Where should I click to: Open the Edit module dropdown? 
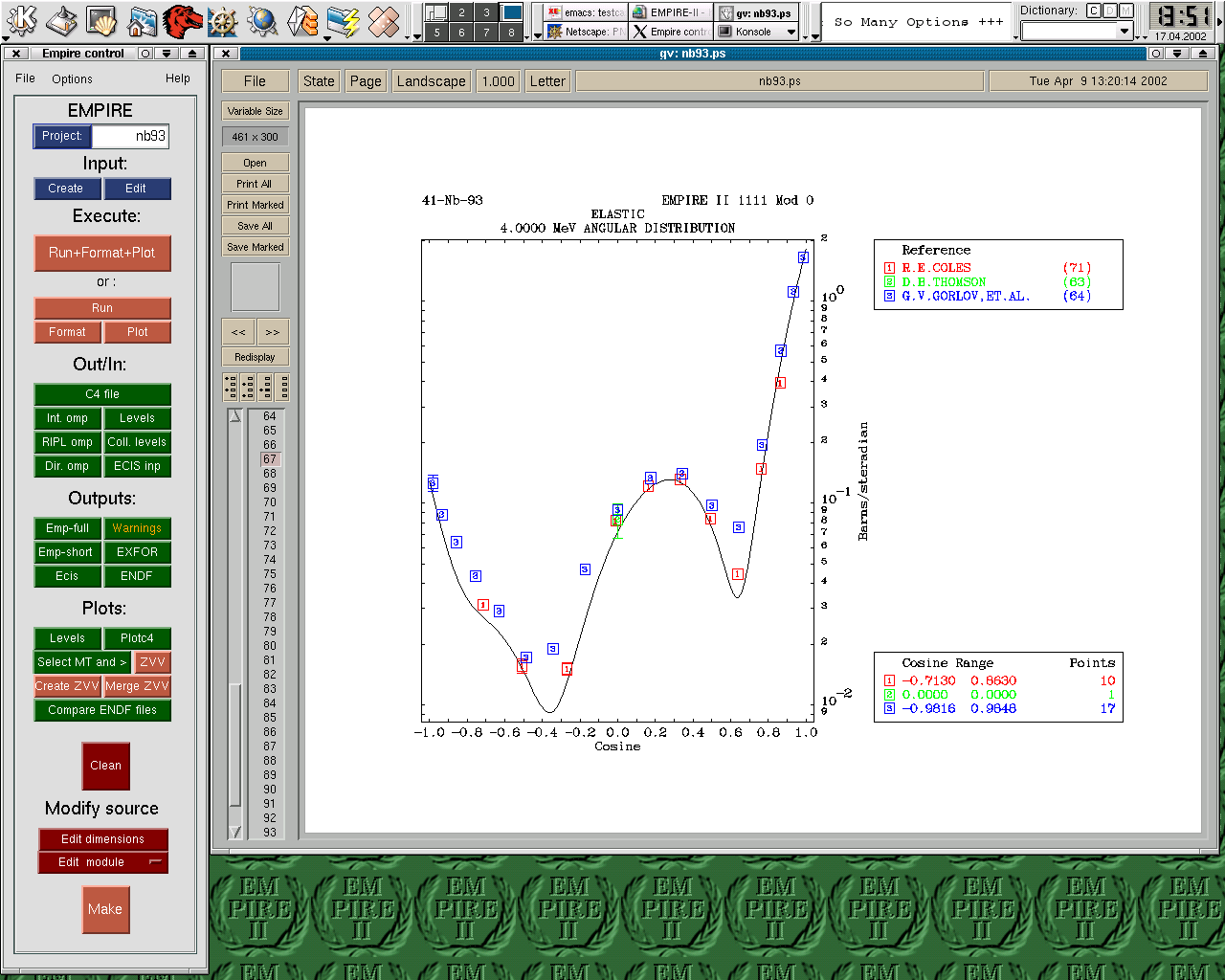click(x=103, y=862)
